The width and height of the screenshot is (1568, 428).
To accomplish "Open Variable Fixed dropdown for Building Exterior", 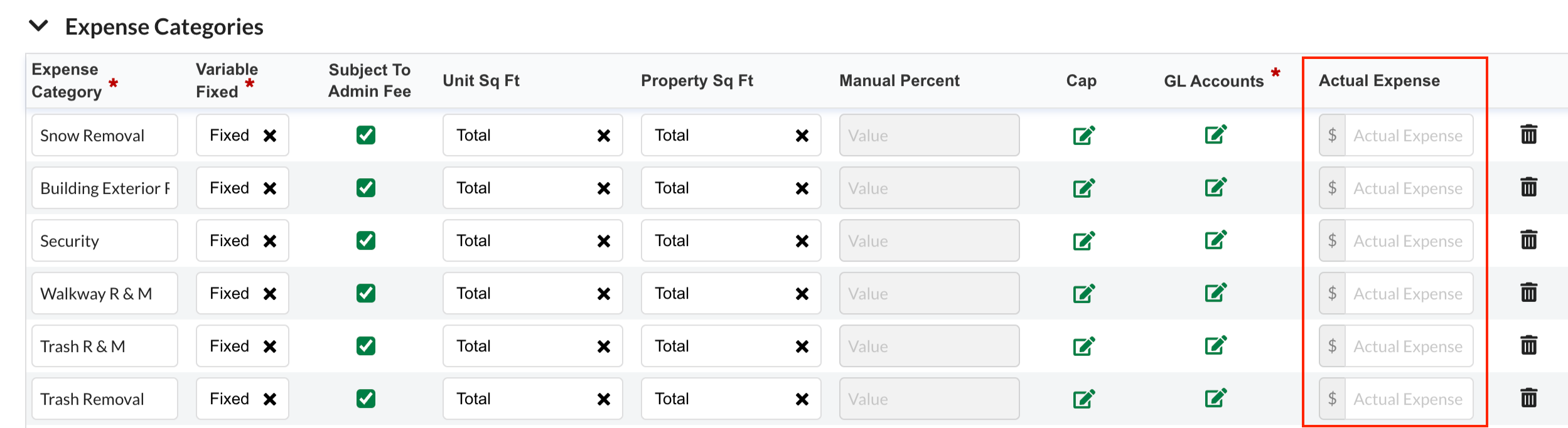I will click(242, 188).
